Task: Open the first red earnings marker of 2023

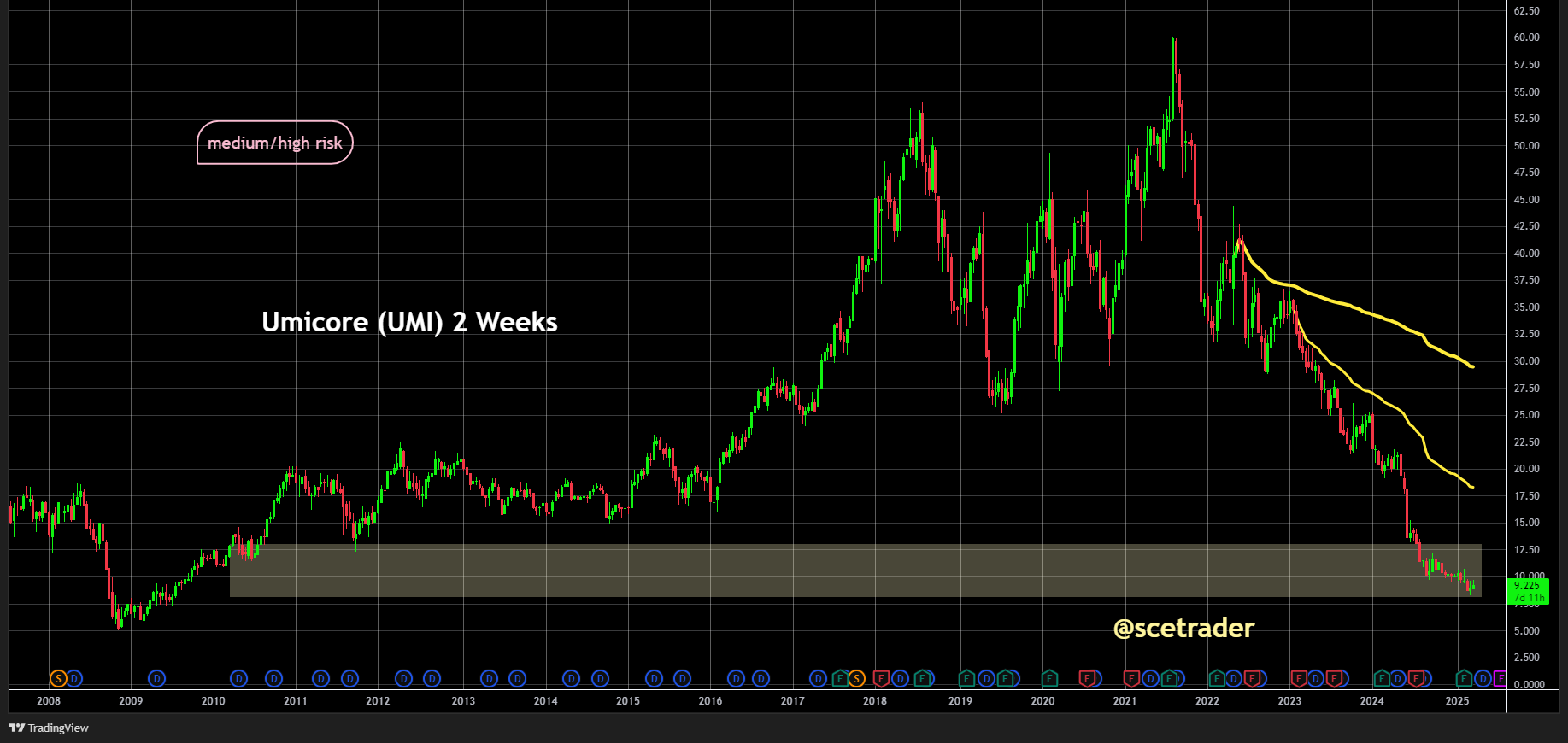Action: point(1299,679)
